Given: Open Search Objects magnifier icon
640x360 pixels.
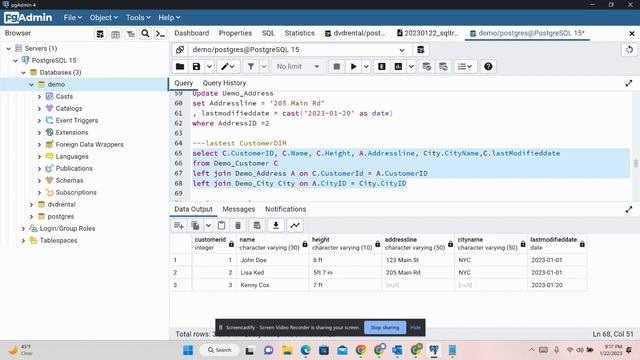Looking at the screenshot, I should [145, 33].
